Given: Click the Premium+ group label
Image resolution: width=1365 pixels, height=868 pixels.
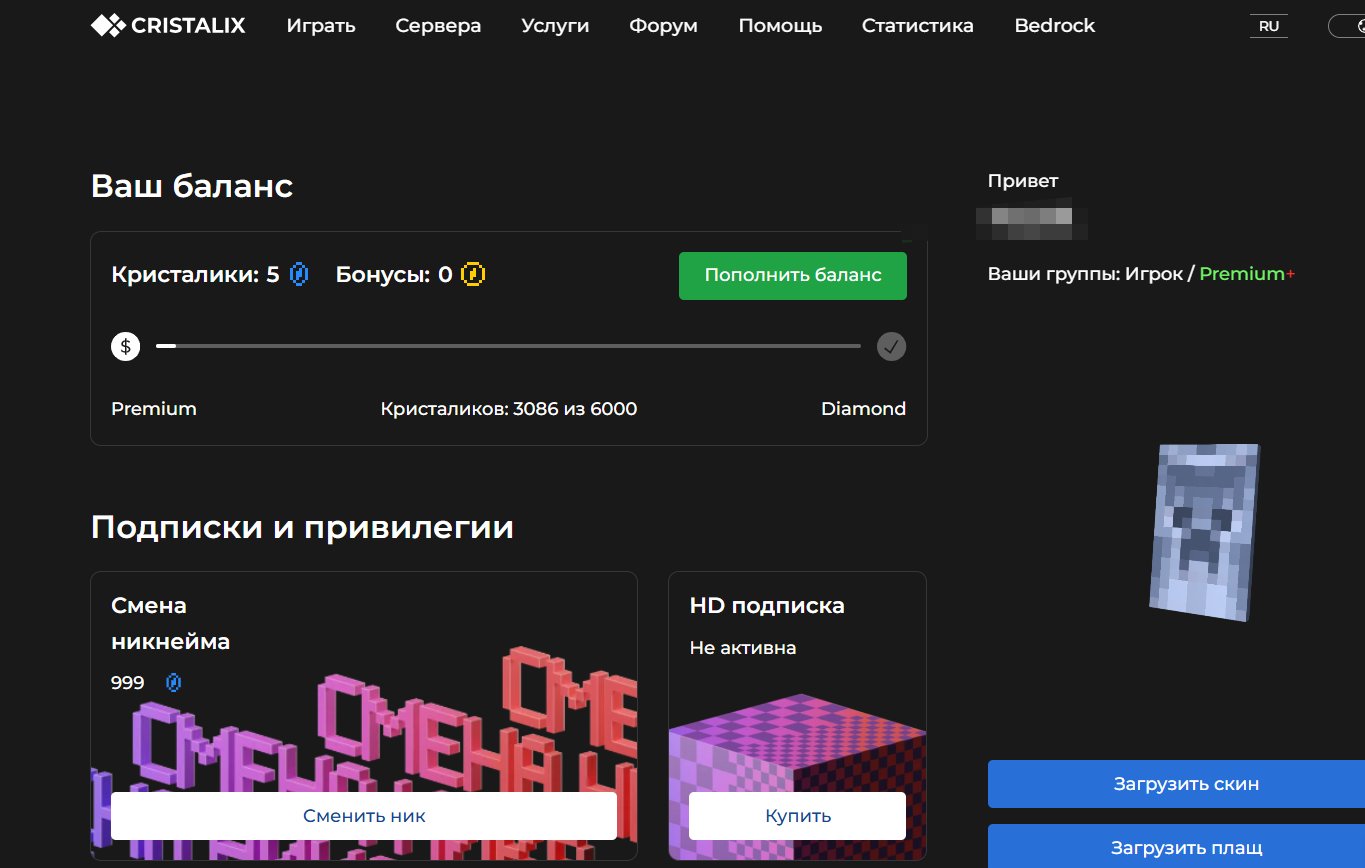Looking at the screenshot, I should point(1247,274).
